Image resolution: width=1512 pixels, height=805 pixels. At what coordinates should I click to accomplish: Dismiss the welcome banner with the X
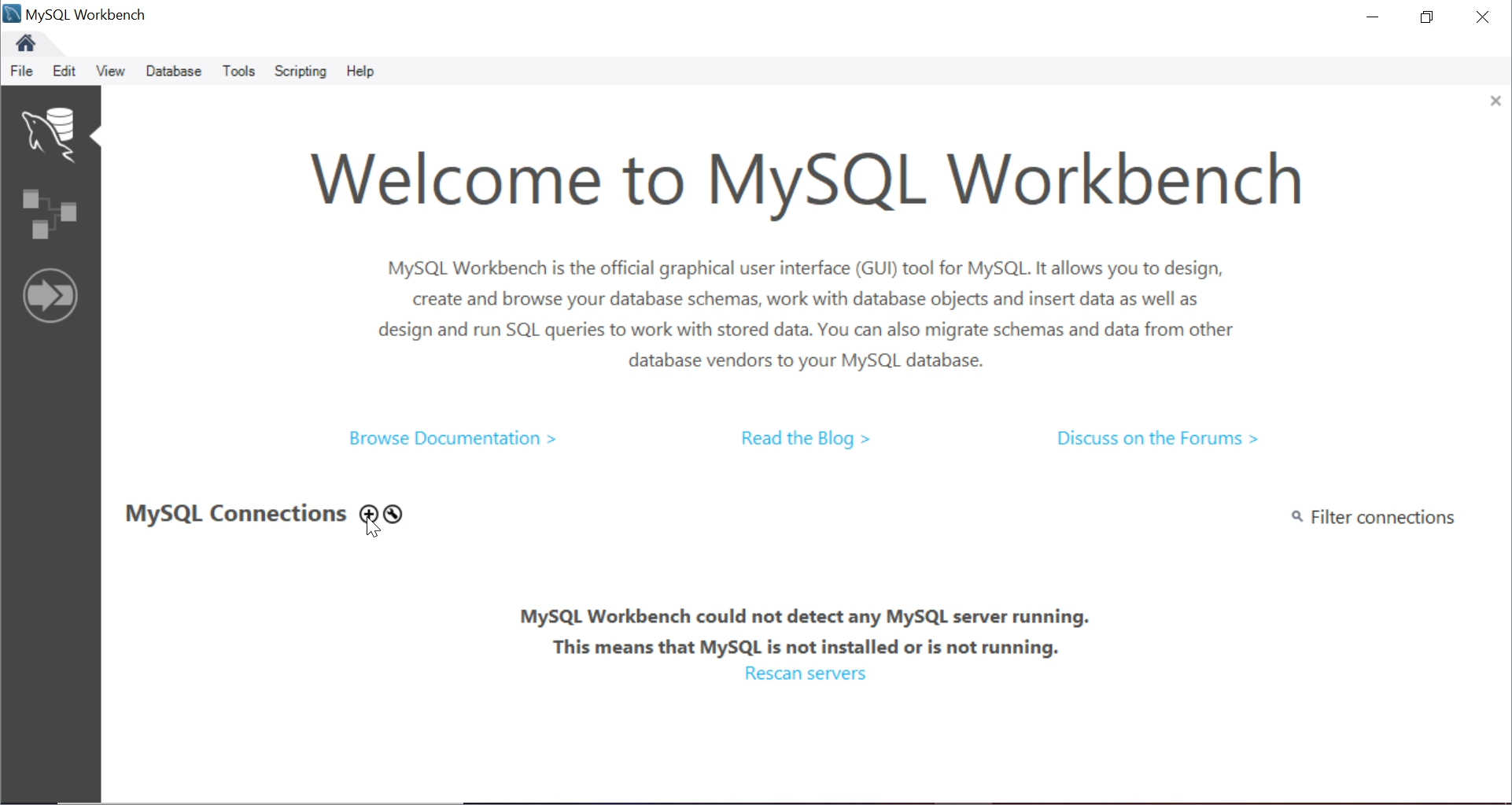point(1495,100)
